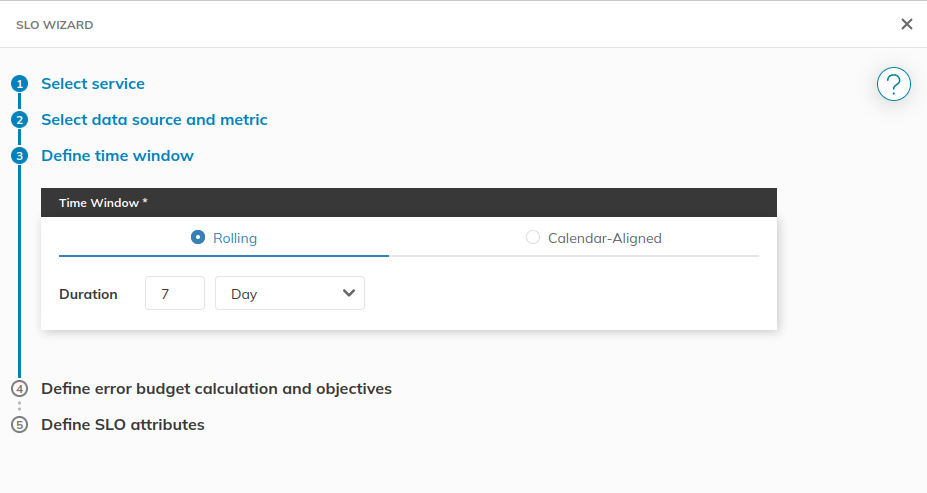The height and width of the screenshot is (493, 927).
Task: Go to Select data source and metric step
Action: pos(154,120)
